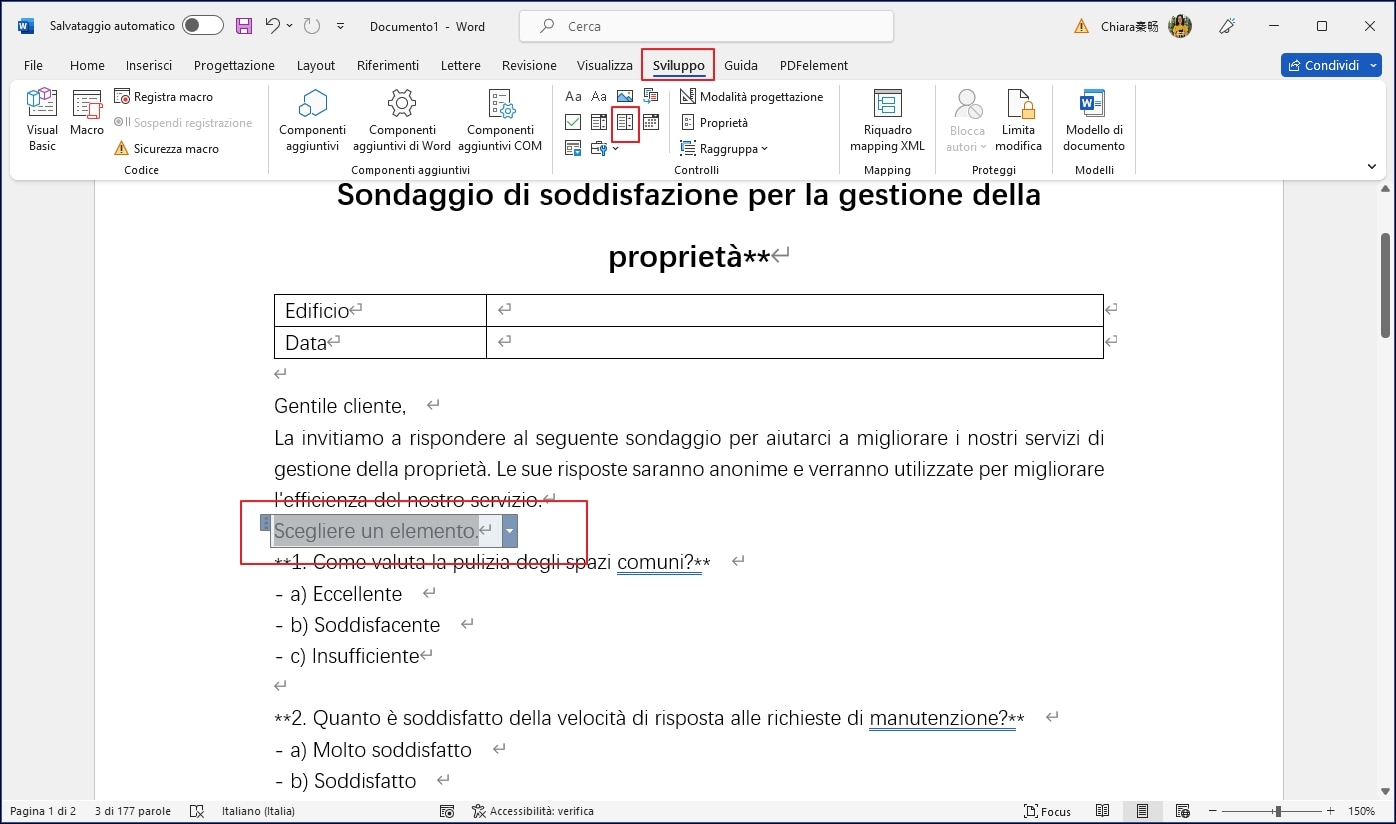
Task: Collapse the ribbon with the chevron
Action: pos(1372,168)
